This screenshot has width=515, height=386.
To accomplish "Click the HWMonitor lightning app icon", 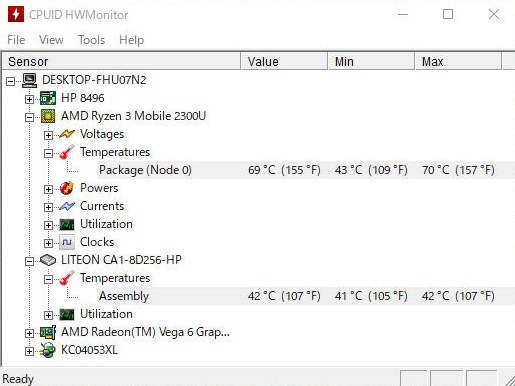I will (16, 14).
